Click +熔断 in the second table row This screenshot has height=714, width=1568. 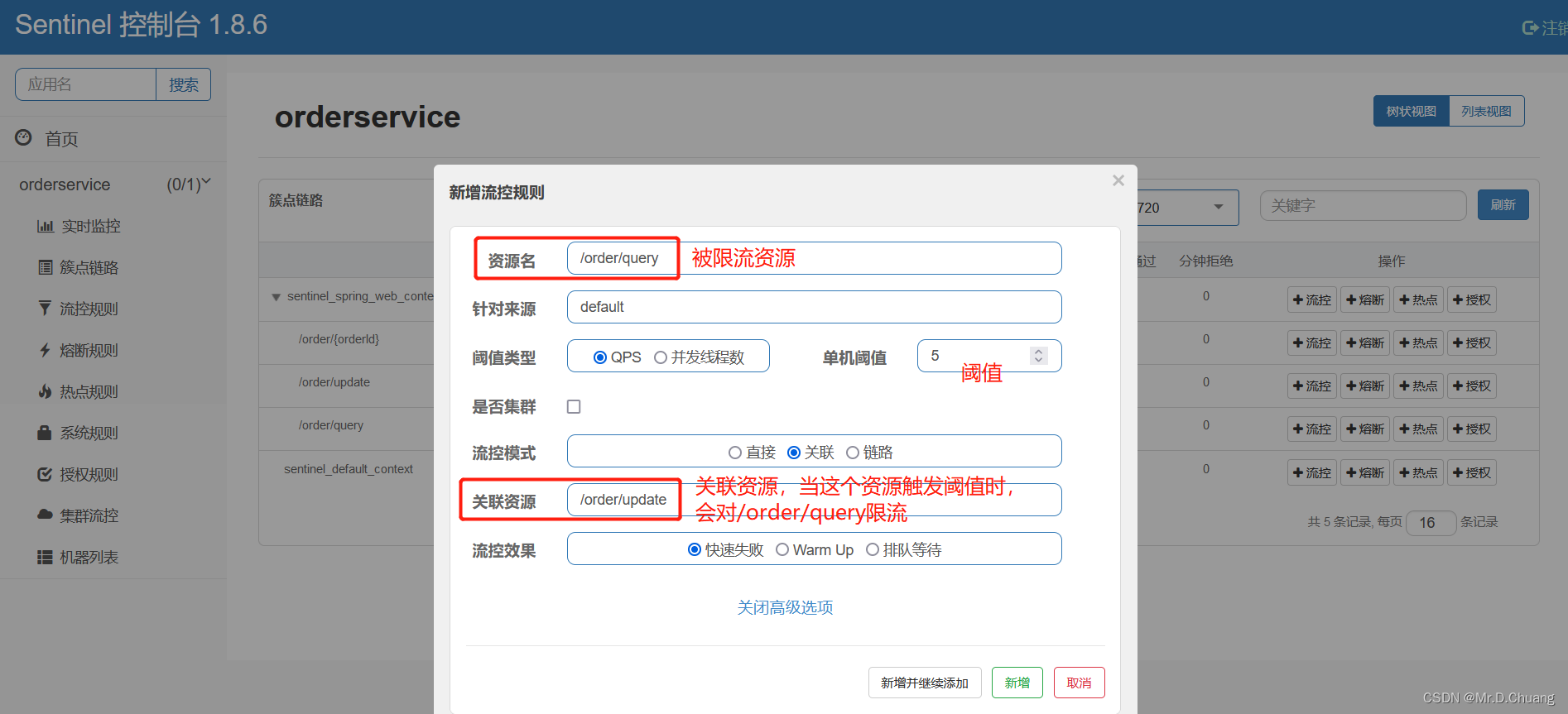pos(1365,343)
